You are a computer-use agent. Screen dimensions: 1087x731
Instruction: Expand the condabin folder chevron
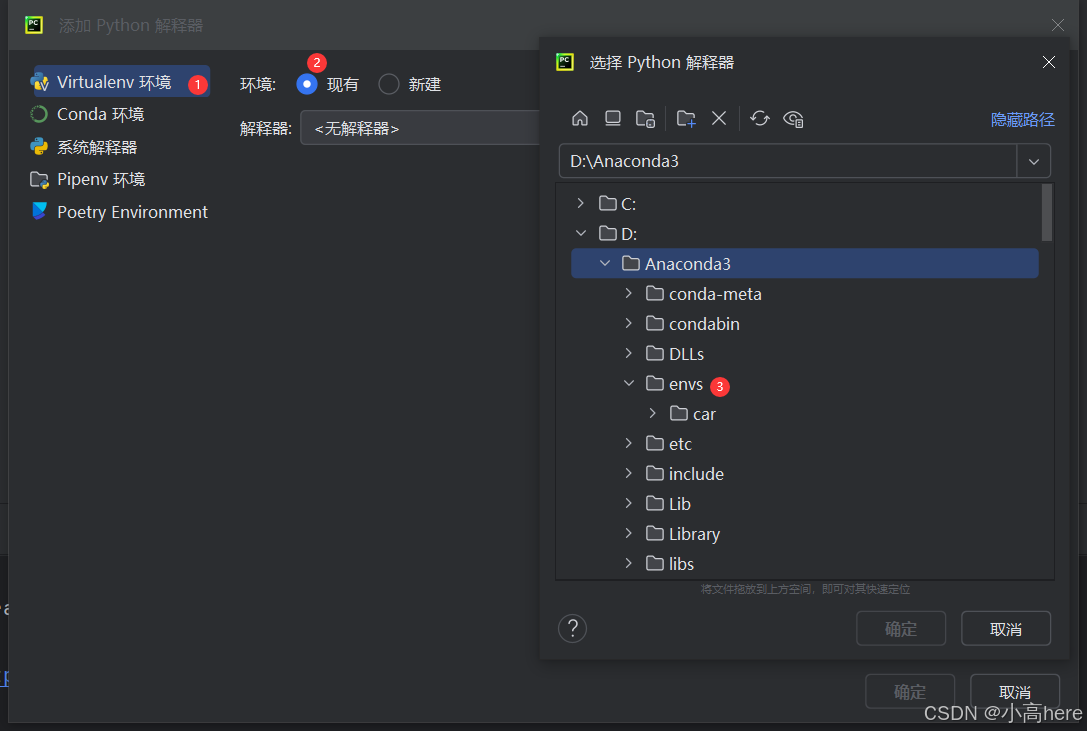click(x=629, y=323)
